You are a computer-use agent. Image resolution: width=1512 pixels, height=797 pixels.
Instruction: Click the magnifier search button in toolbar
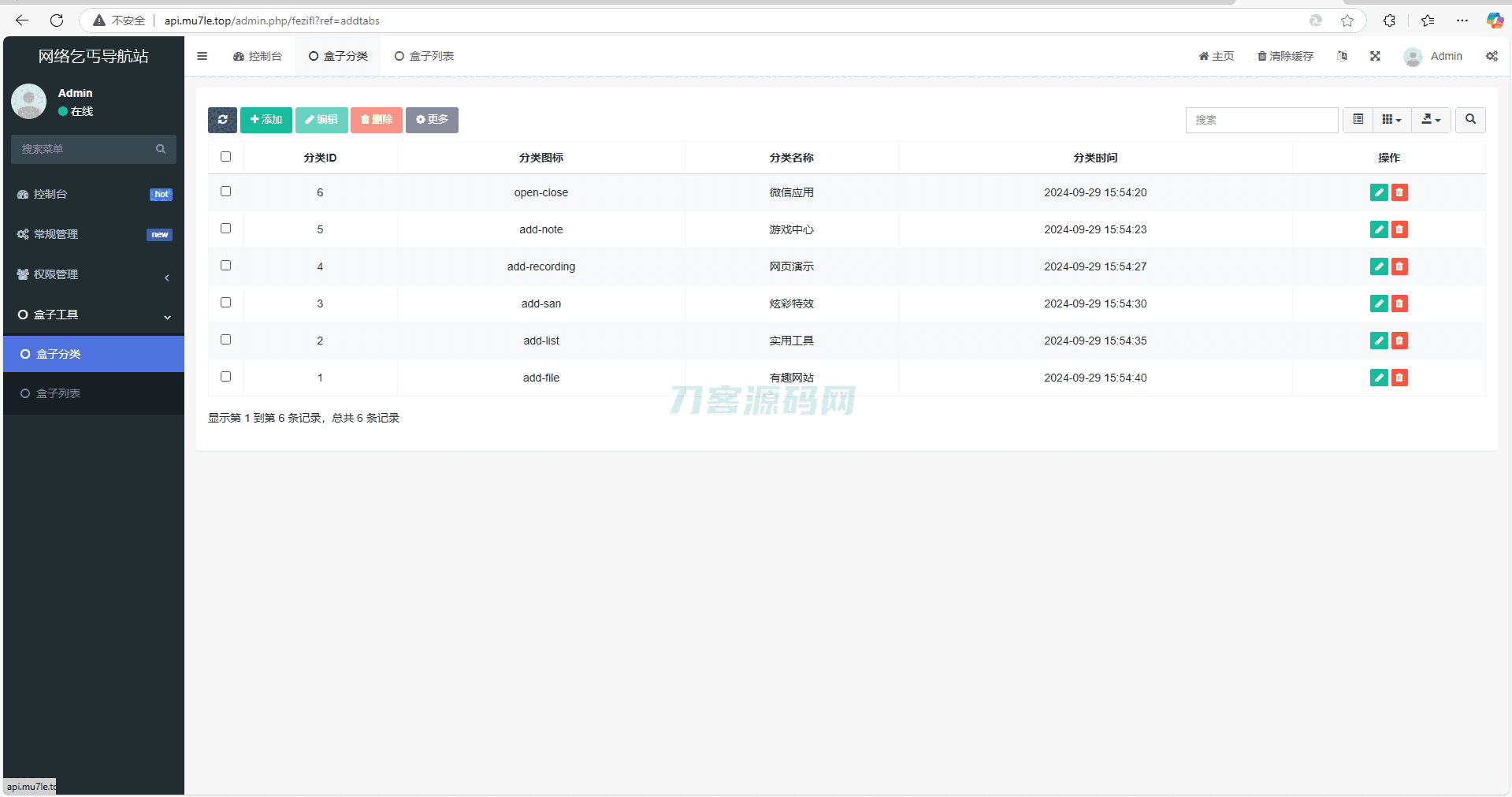click(x=1470, y=120)
